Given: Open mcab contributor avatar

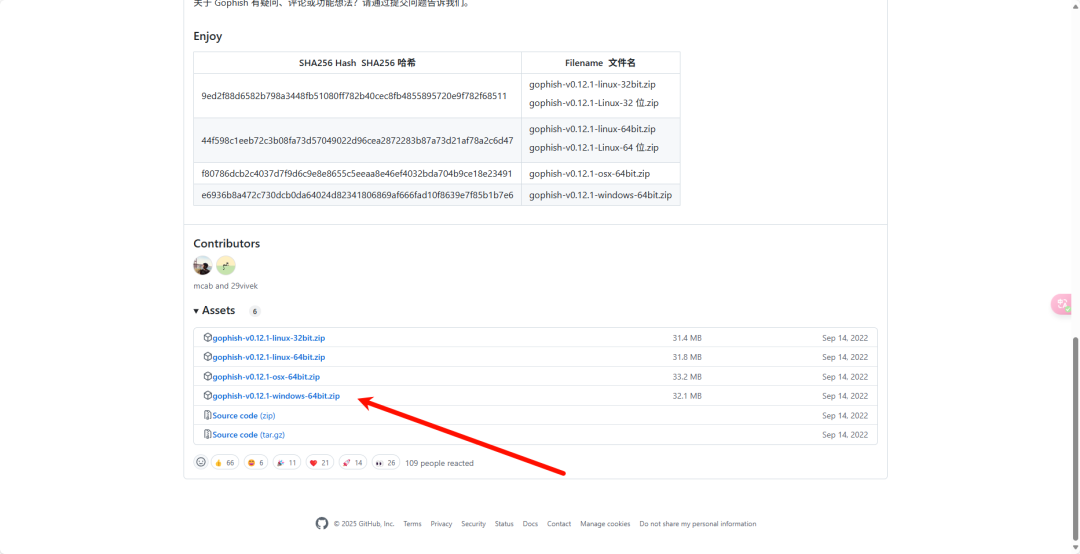Looking at the screenshot, I should point(202,265).
